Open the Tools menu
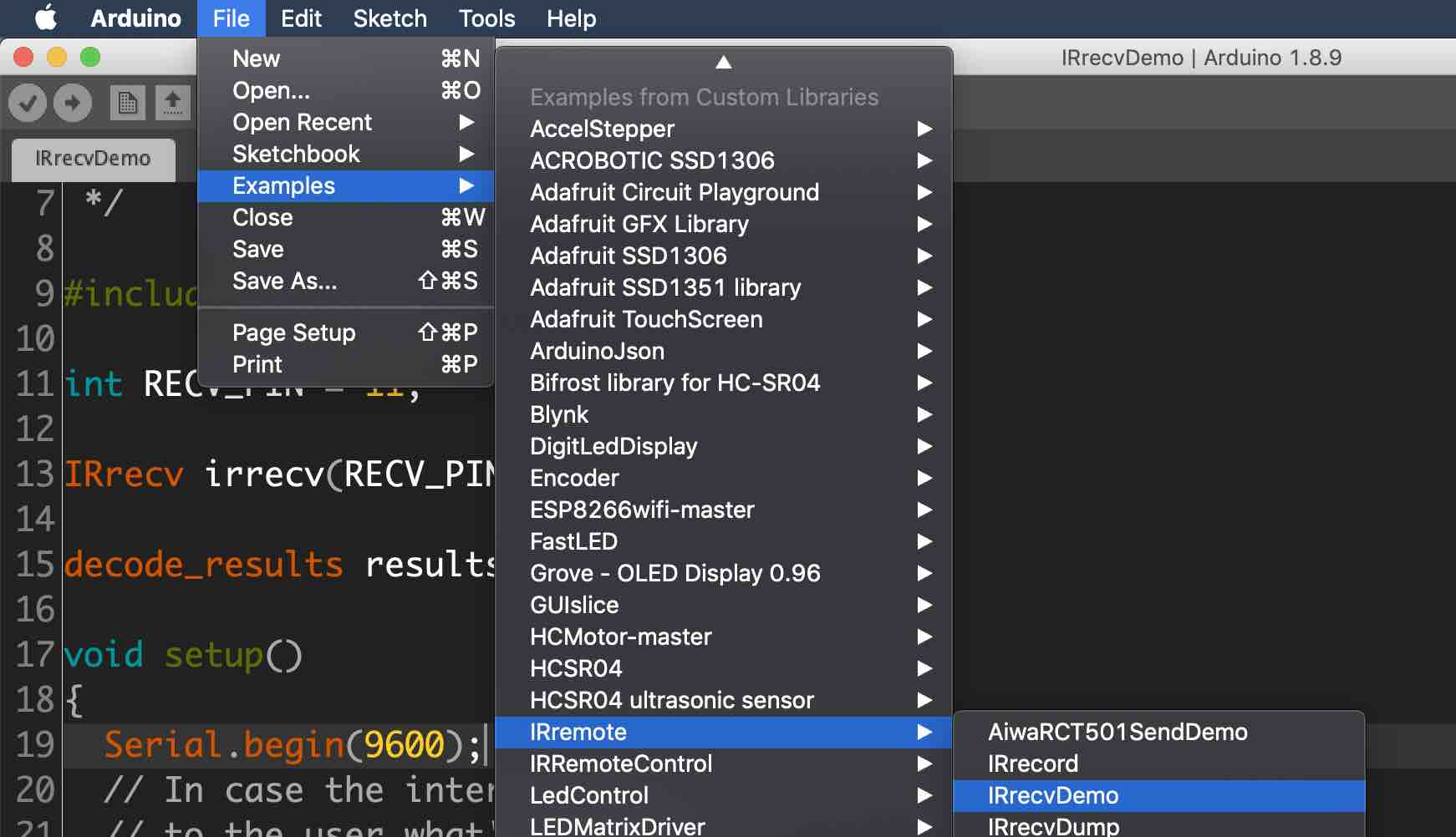Image resolution: width=1456 pixels, height=837 pixels. pyautogui.click(x=485, y=18)
